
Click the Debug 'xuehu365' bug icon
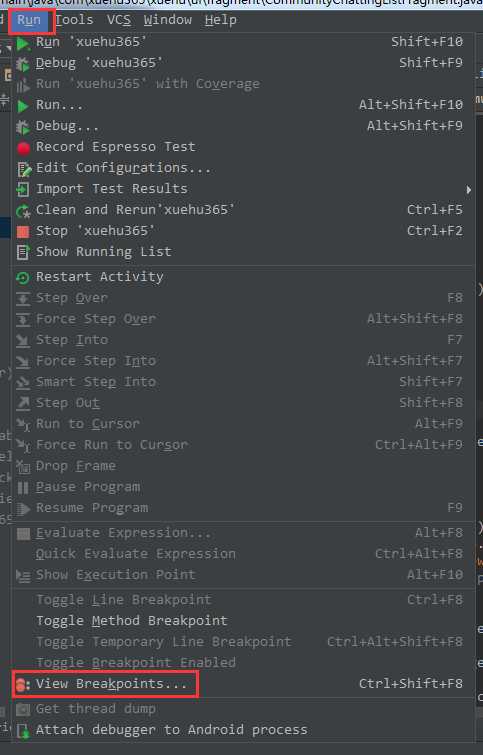point(23,64)
